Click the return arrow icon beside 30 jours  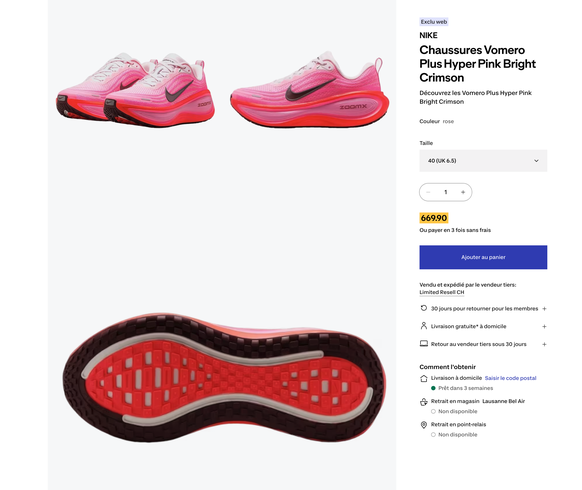click(424, 308)
